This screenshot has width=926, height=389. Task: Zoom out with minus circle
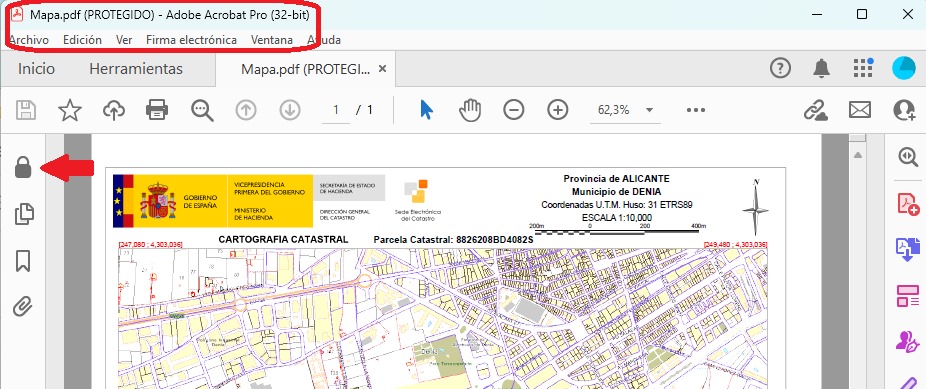click(x=514, y=110)
